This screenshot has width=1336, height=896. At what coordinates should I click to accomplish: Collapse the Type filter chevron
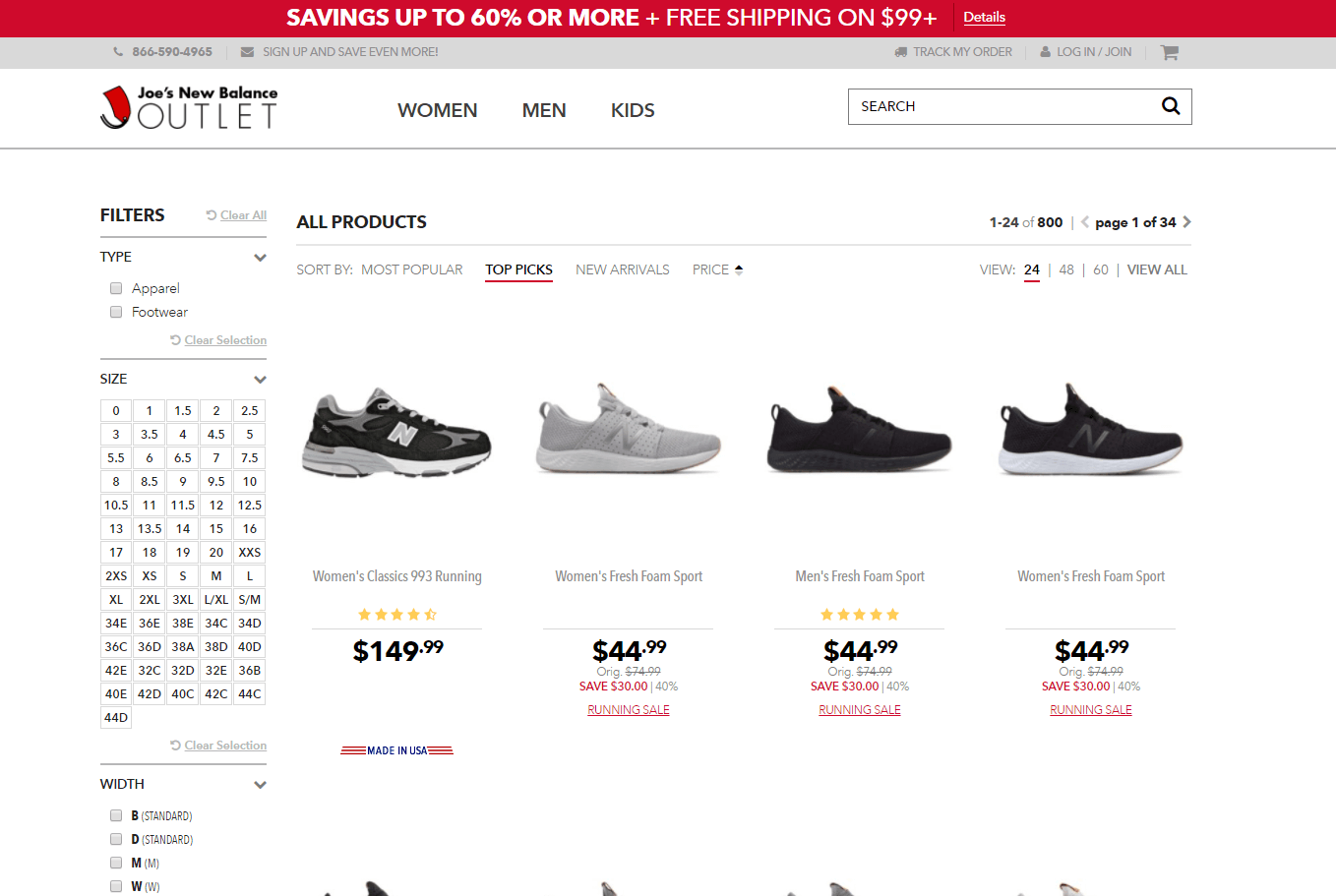[260, 258]
